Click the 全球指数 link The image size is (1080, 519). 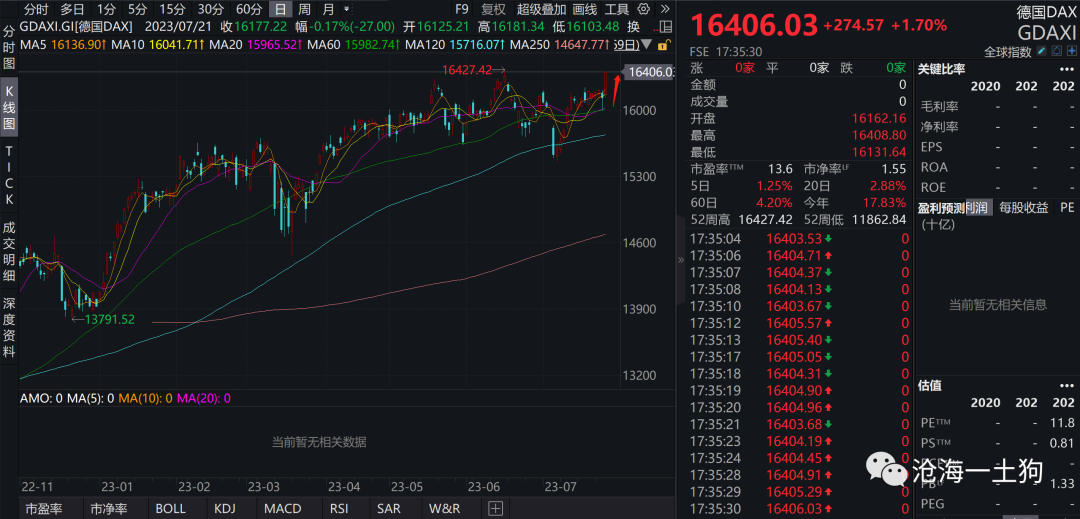pos(1008,52)
